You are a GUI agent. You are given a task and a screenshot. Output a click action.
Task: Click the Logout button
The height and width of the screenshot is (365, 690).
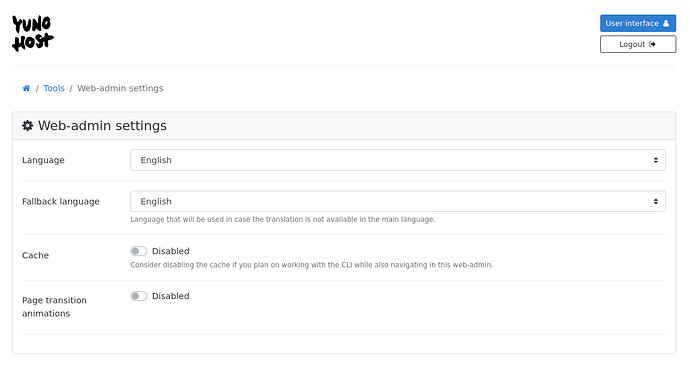click(638, 44)
